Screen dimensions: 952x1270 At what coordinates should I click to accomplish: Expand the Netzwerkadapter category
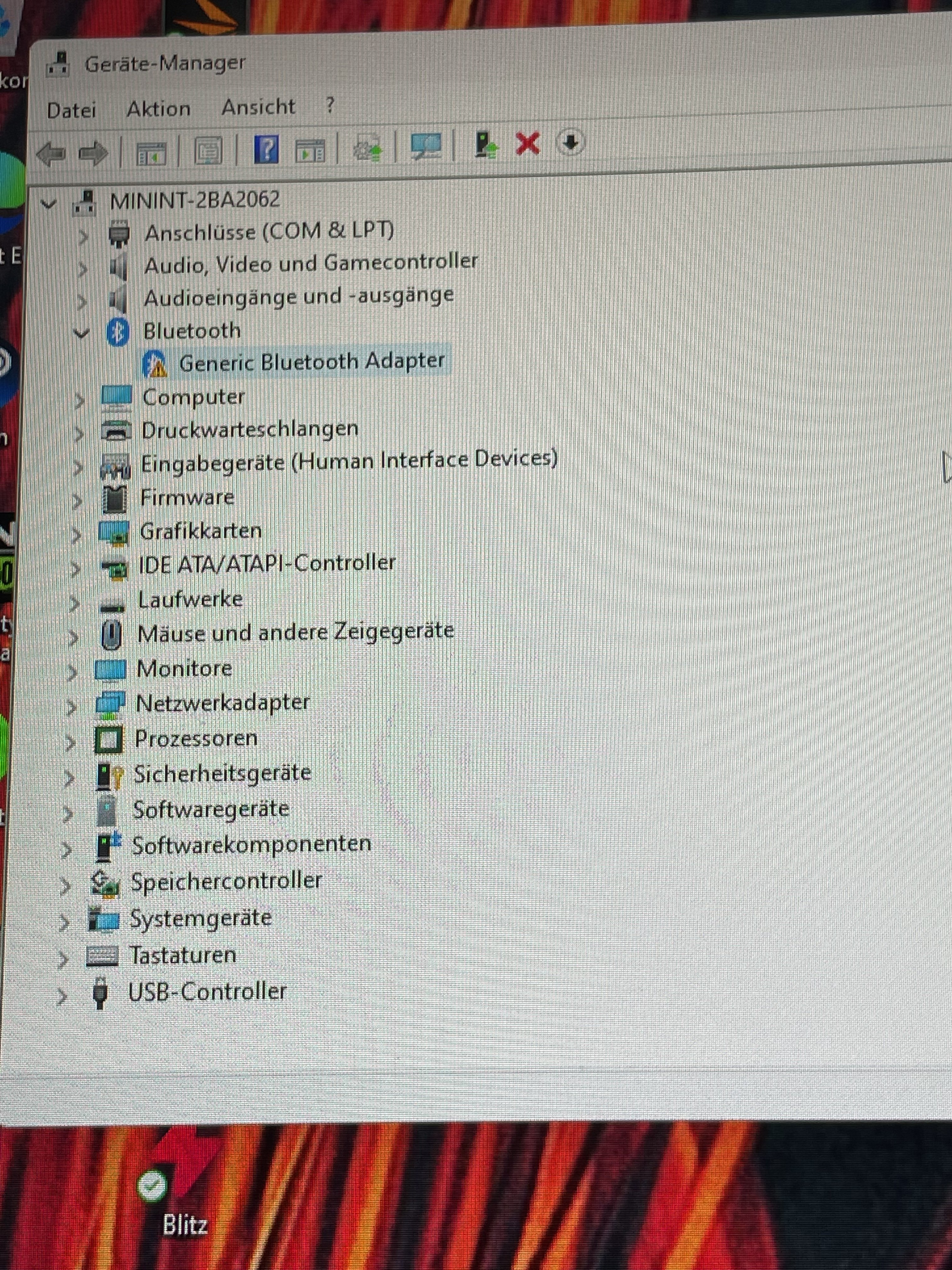point(71,707)
